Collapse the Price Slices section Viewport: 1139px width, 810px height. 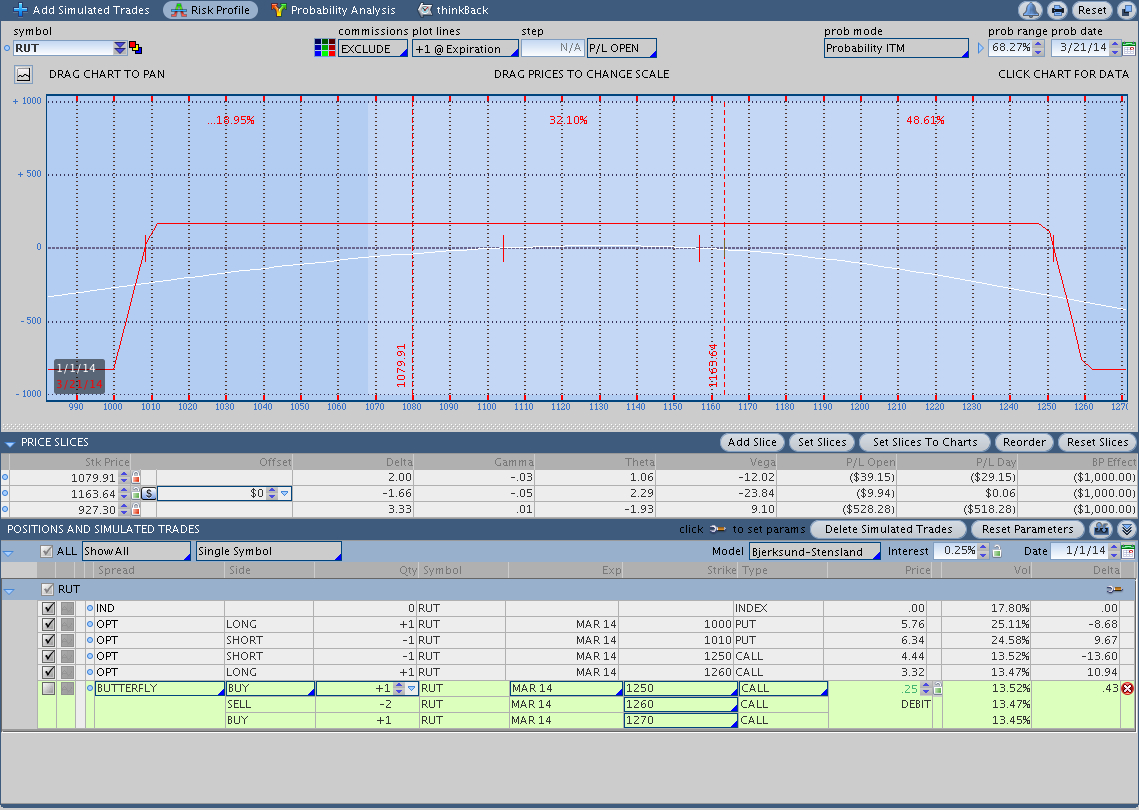click(9, 442)
